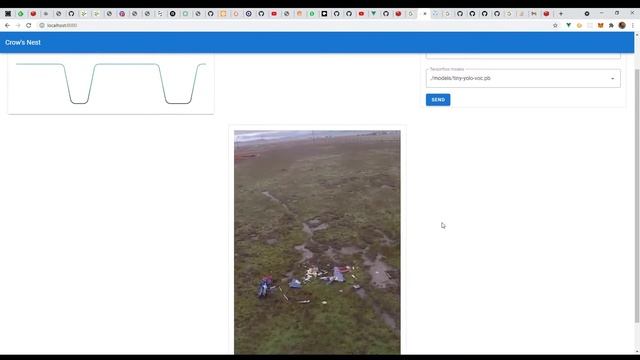
Task: Click the blue SEND button
Action: click(438, 100)
